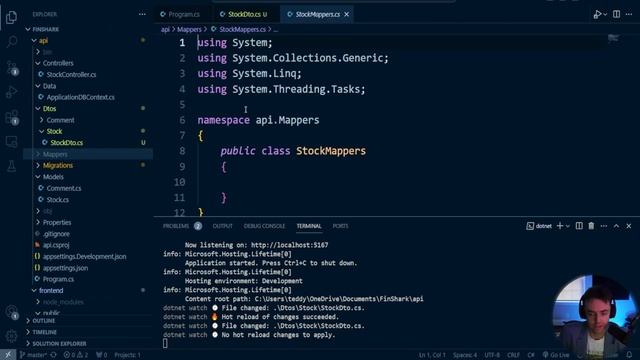This screenshot has height=360, width=640.
Task: Open the Problems panel tab
Action: coord(182,226)
